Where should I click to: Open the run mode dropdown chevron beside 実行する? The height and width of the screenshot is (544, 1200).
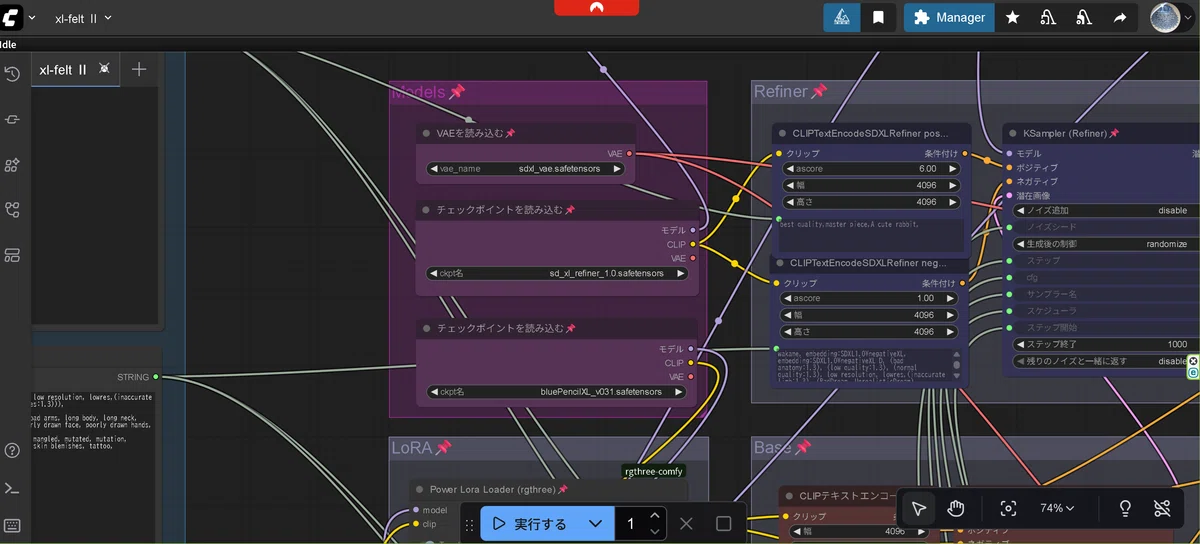point(596,523)
